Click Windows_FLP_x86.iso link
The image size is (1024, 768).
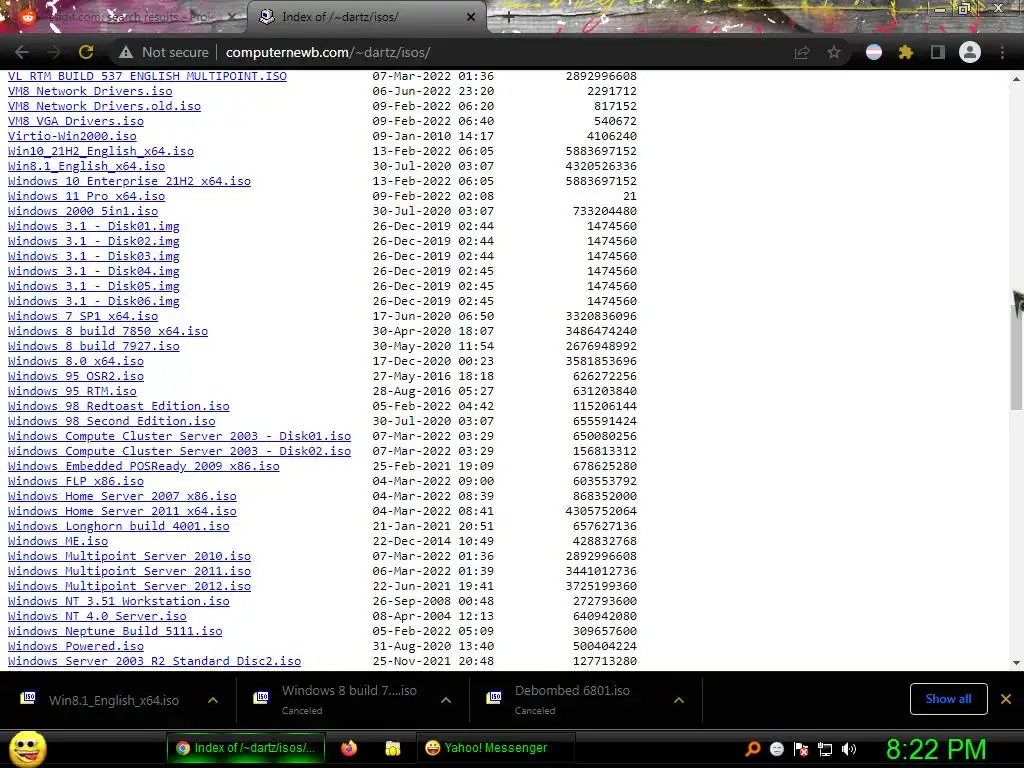[76, 481]
